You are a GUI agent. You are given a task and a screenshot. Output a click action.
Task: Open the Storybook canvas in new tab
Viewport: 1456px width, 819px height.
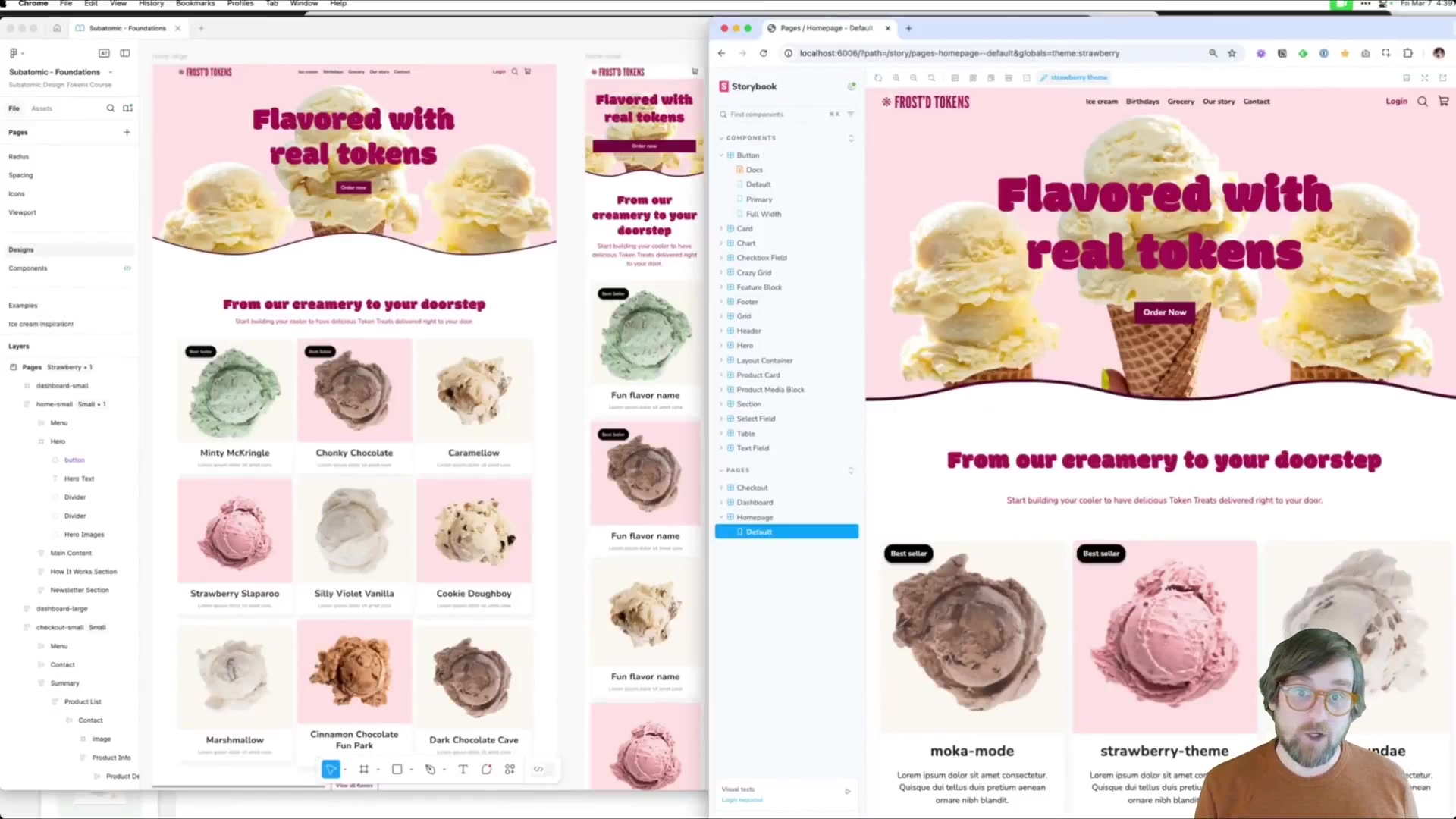tap(1442, 77)
